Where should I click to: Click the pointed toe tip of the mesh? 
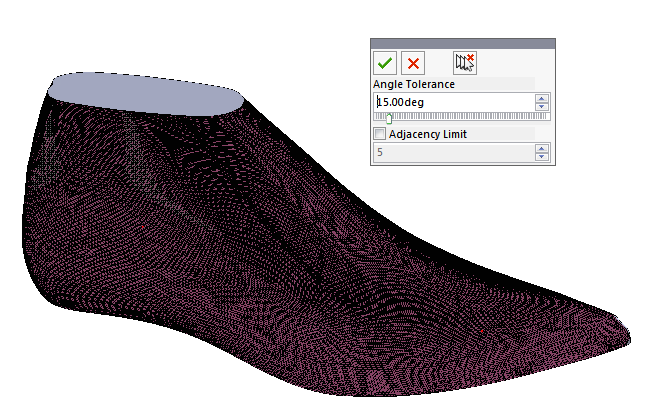tap(622, 336)
